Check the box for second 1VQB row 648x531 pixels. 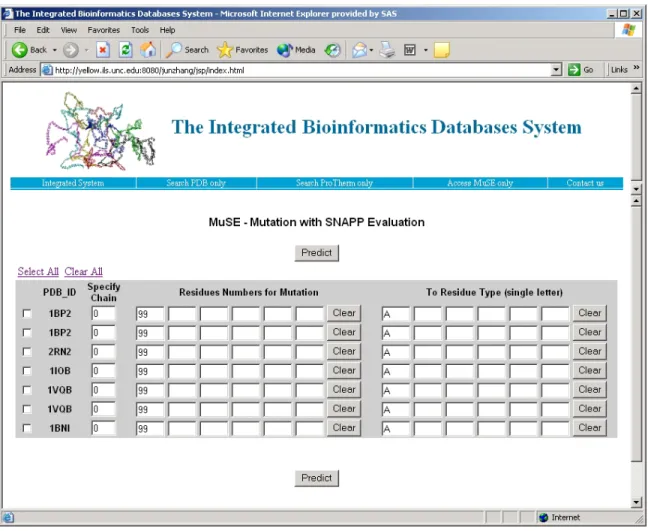point(27,409)
